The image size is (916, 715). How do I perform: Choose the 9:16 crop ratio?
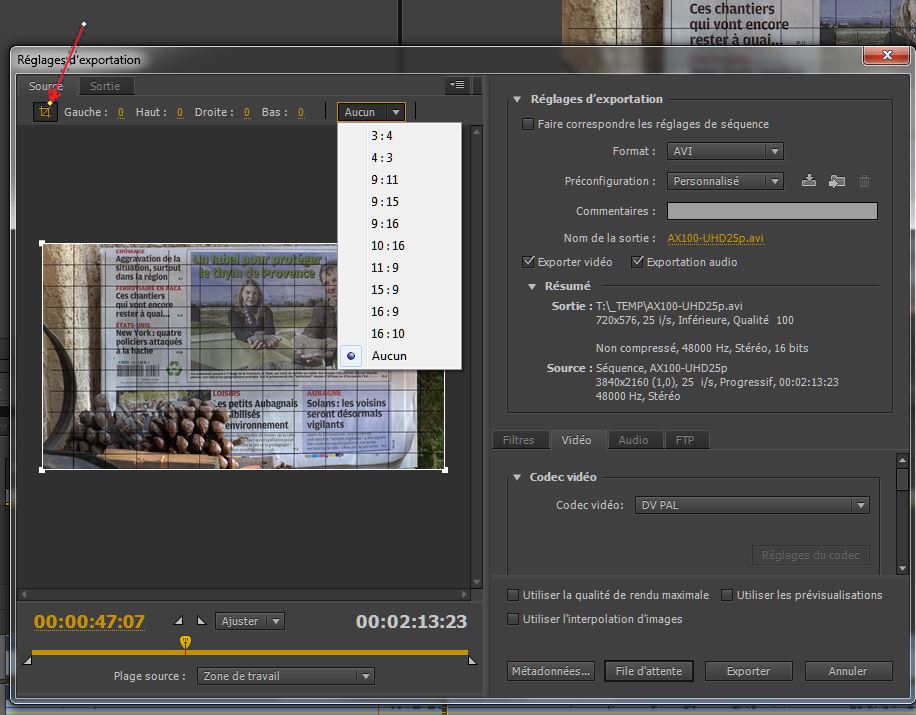click(x=400, y=224)
